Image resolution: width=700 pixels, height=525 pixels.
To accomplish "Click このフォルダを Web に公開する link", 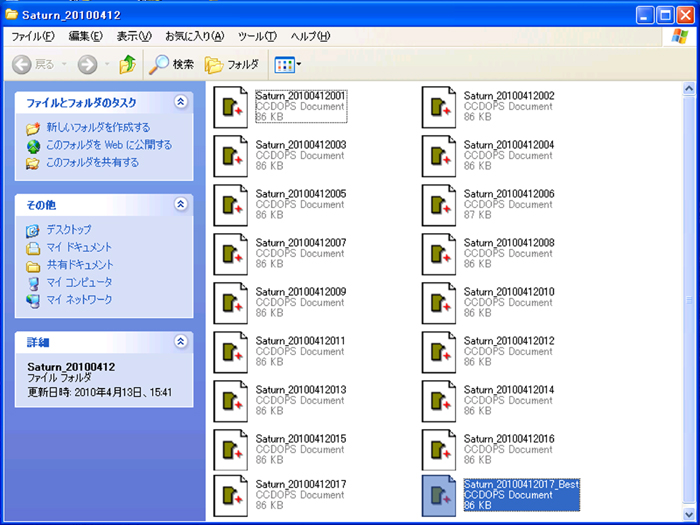I will (109, 145).
